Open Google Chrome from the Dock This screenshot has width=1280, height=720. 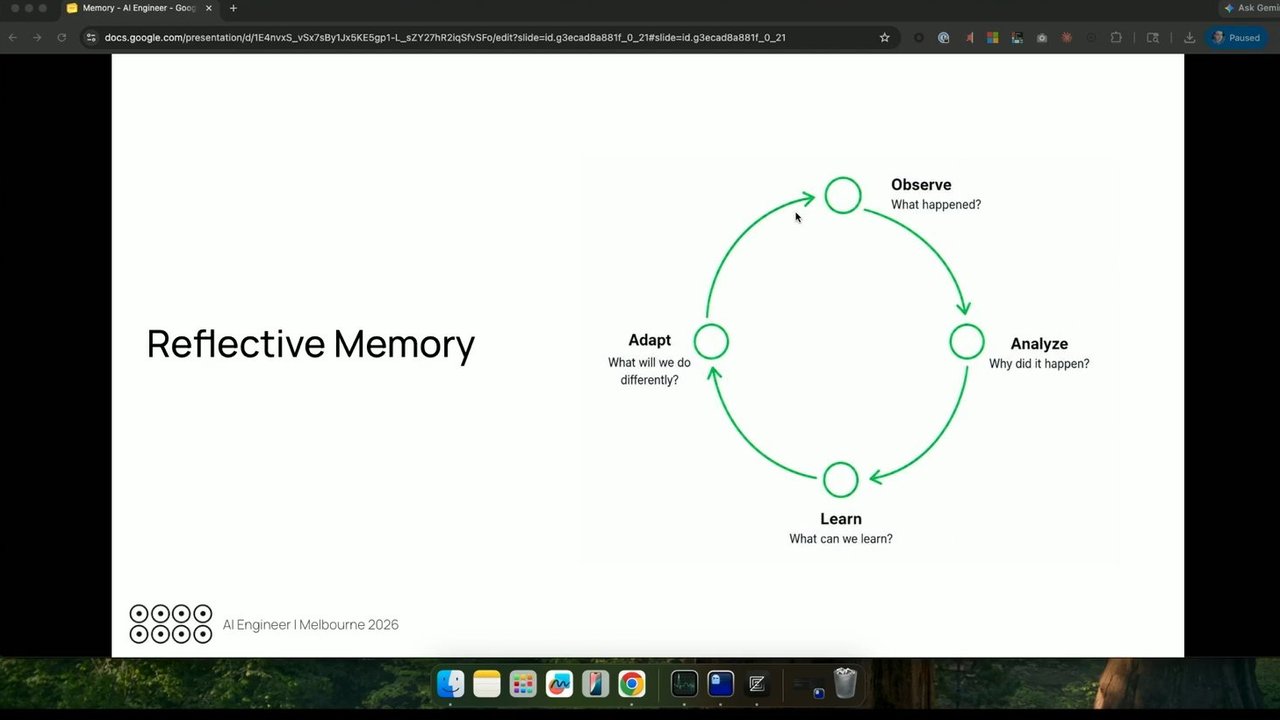coord(631,684)
